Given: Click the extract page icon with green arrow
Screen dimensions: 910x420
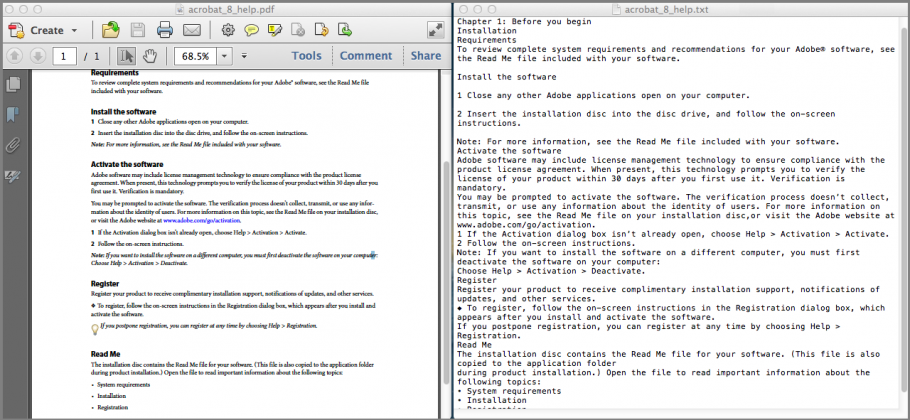Looking at the screenshot, I should click(345, 30).
